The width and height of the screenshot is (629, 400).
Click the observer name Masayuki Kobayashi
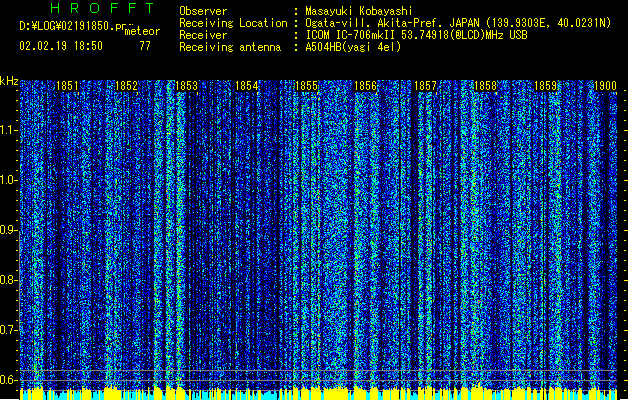(359, 11)
